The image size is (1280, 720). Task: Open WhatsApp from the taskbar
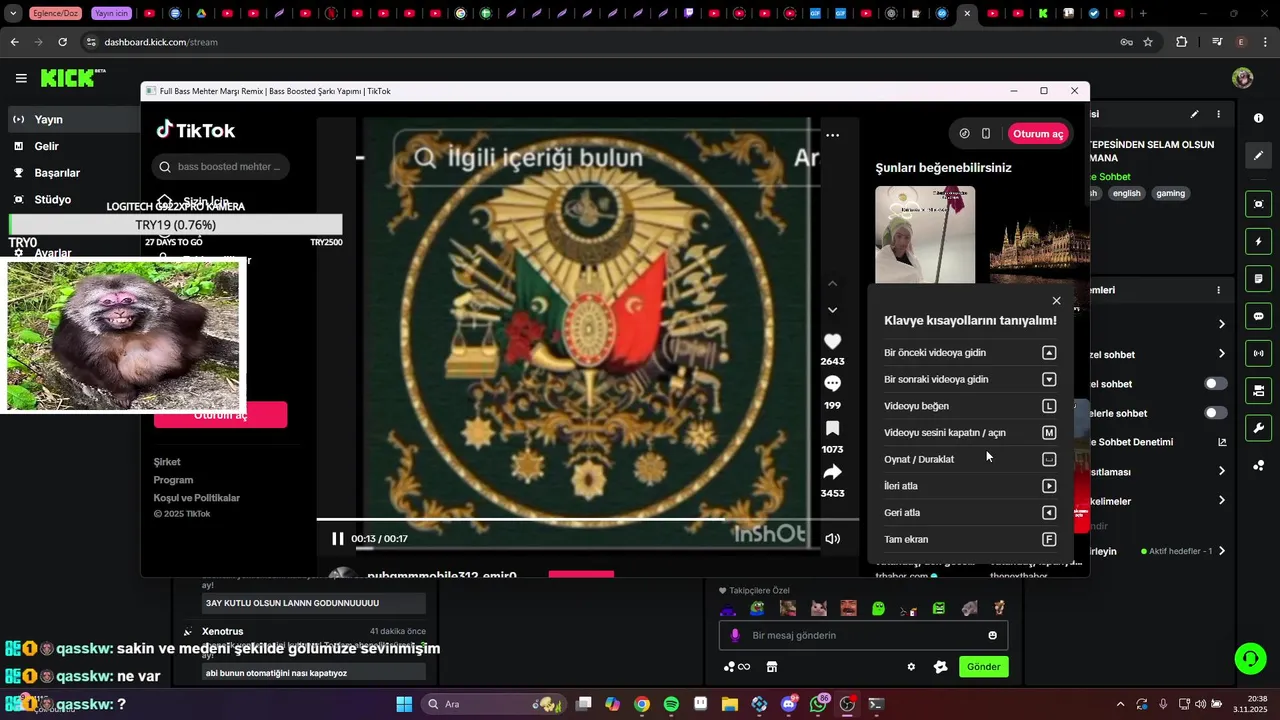pyautogui.click(x=819, y=704)
